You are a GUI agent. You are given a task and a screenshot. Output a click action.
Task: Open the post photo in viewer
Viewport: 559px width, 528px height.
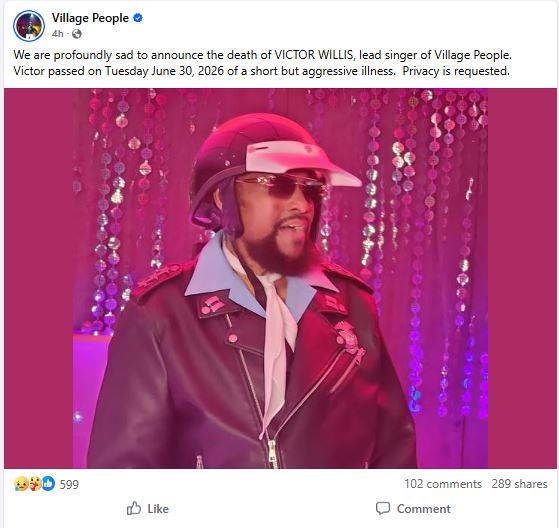click(x=280, y=278)
